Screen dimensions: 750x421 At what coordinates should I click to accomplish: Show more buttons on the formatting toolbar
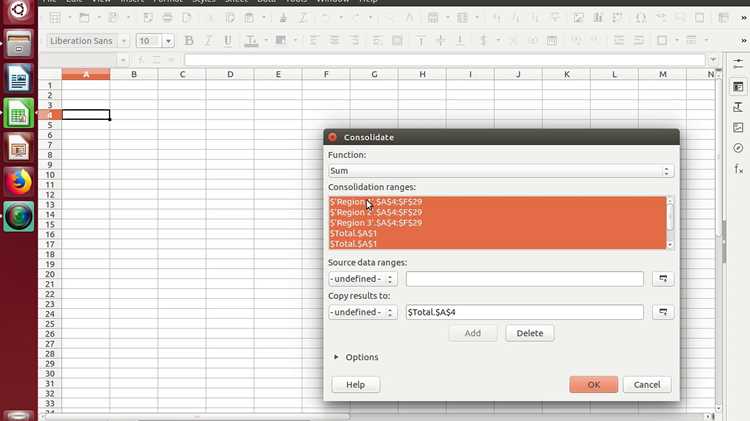point(743,41)
